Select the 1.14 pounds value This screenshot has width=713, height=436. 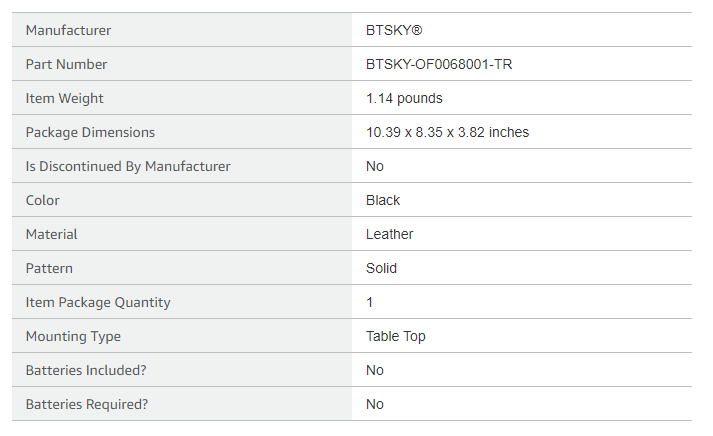point(404,98)
